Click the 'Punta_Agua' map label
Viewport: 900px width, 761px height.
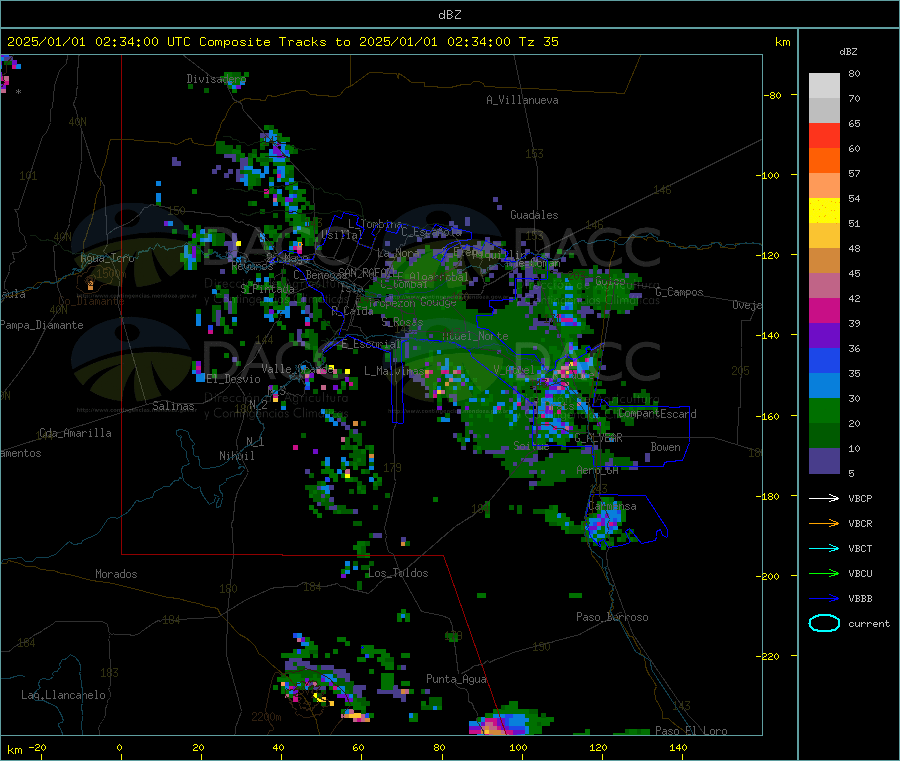(x=456, y=679)
